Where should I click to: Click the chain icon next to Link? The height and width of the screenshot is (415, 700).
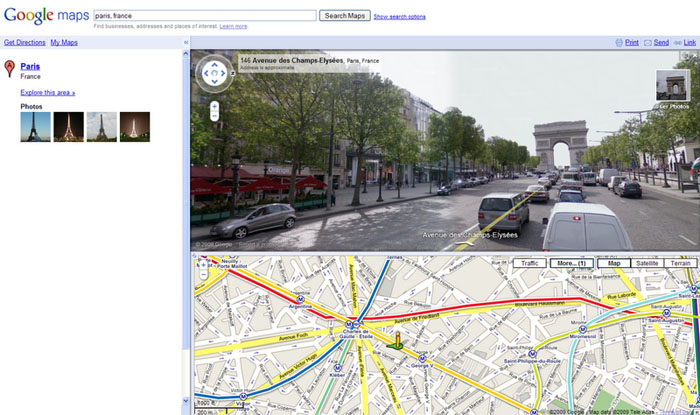click(677, 42)
